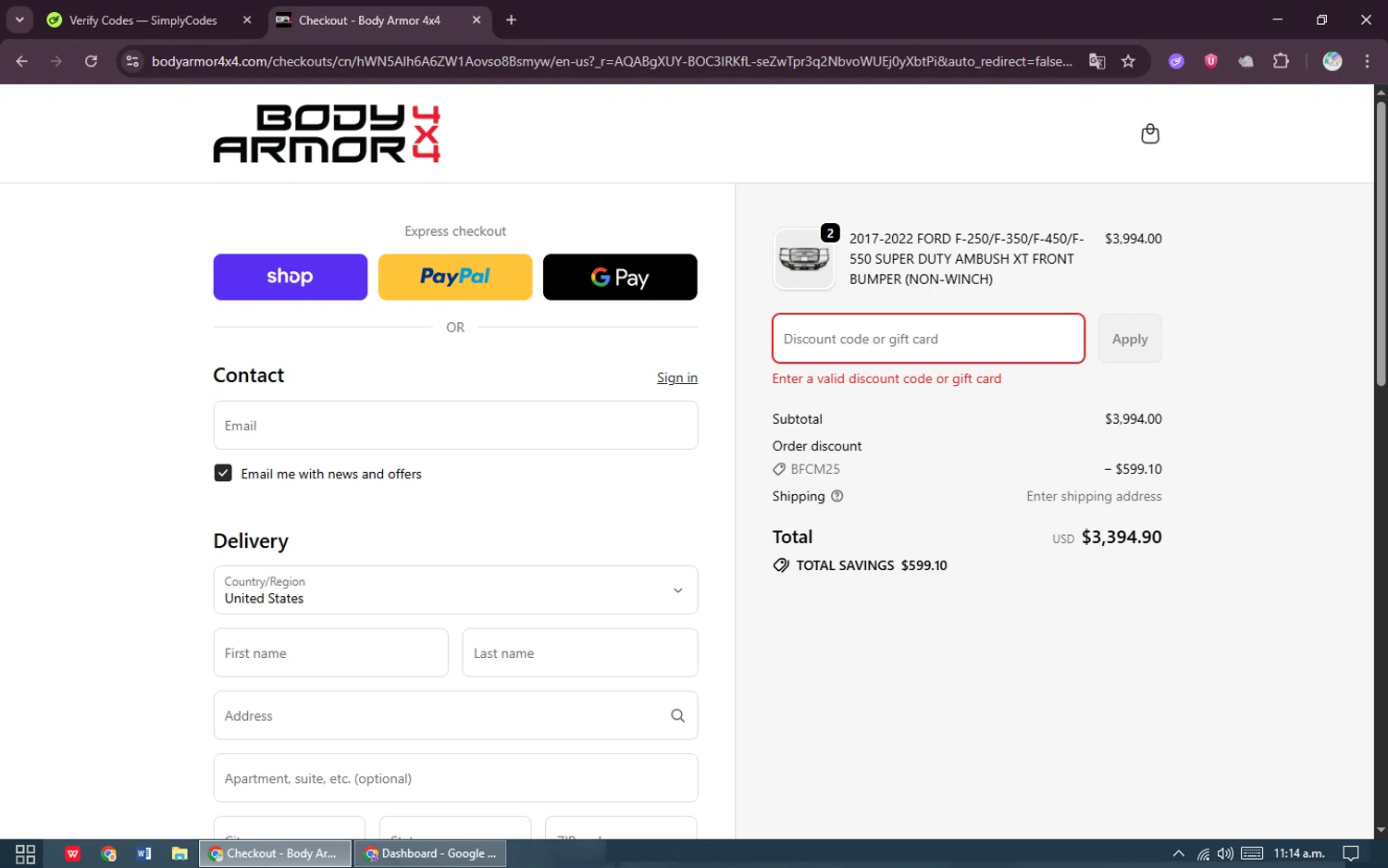Bookmark this page with the star
Image resolution: width=1388 pixels, height=868 pixels.
click(x=1128, y=61)
